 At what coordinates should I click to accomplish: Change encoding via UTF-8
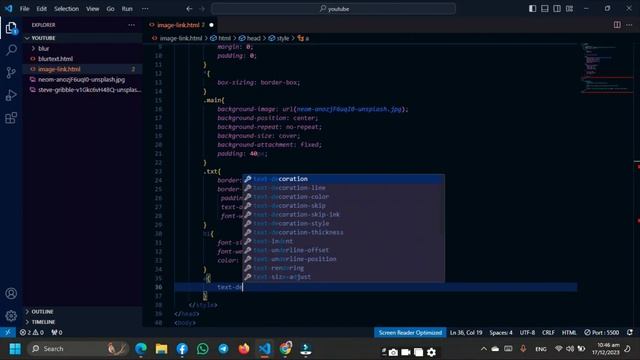[x=527, y=332]
